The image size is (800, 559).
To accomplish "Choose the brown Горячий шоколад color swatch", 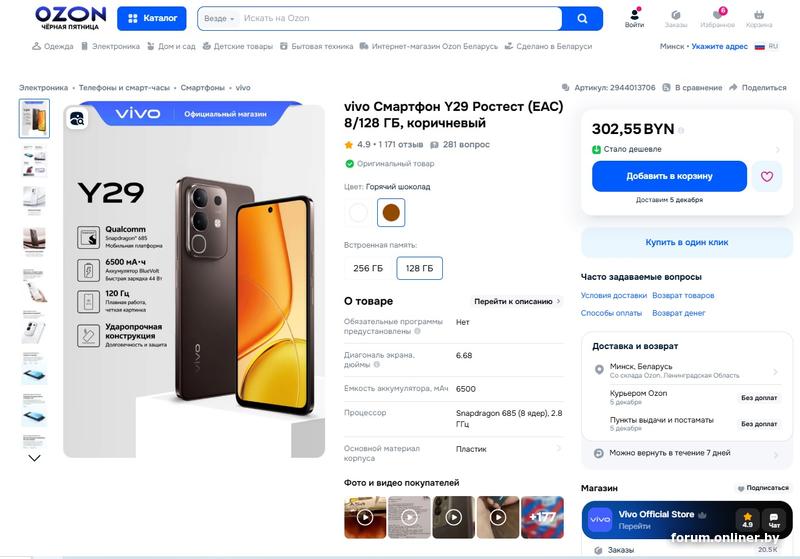I will coord(391,212).
